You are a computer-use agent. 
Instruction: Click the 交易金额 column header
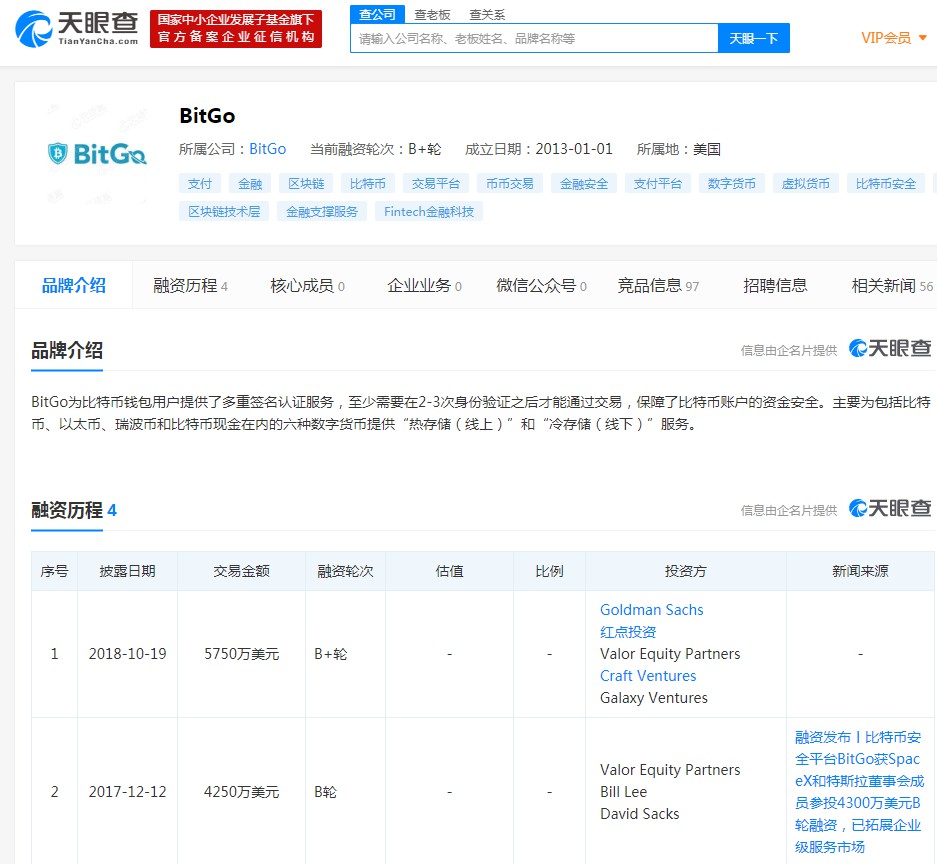[241, 571]
